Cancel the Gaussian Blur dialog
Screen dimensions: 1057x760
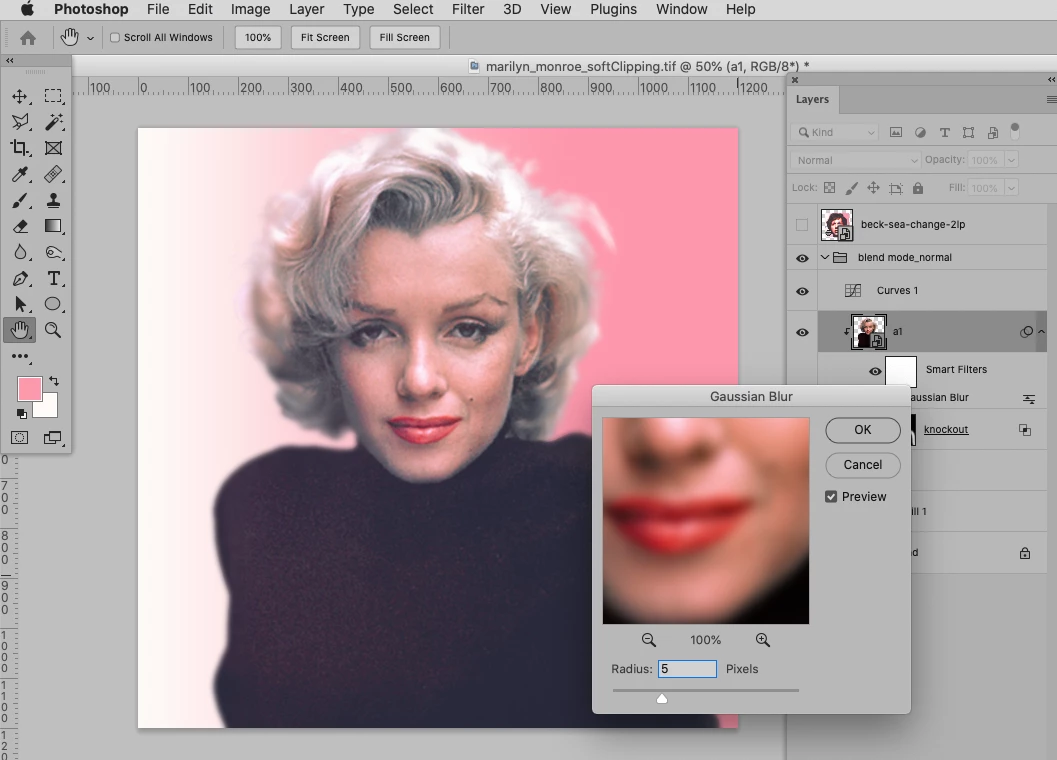[863, 465]
